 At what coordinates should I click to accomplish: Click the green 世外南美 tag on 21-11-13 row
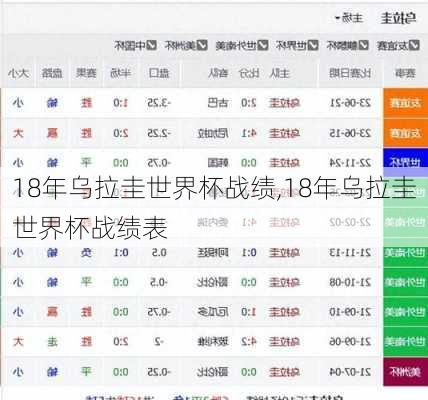tap(405, 253)
